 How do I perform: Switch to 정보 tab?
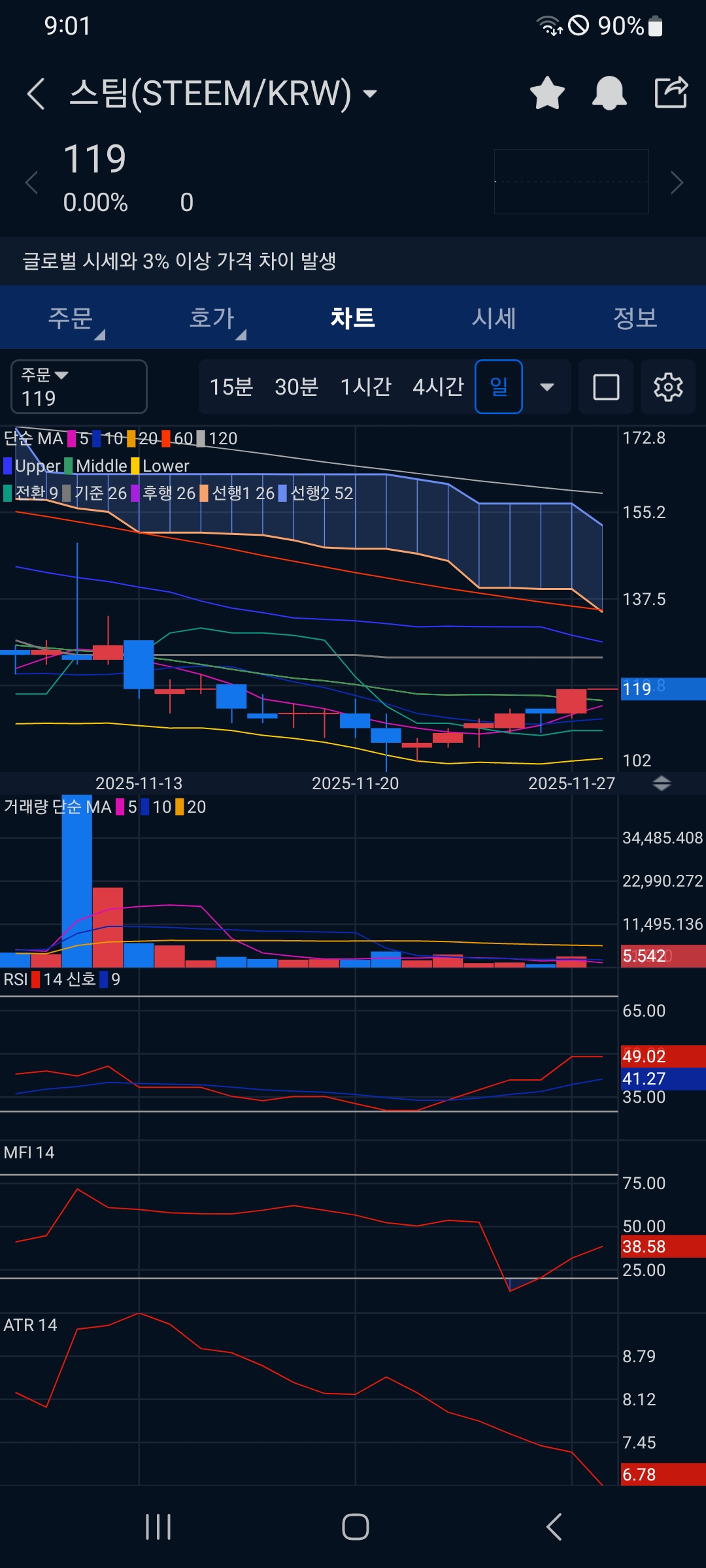click(635, 318)
